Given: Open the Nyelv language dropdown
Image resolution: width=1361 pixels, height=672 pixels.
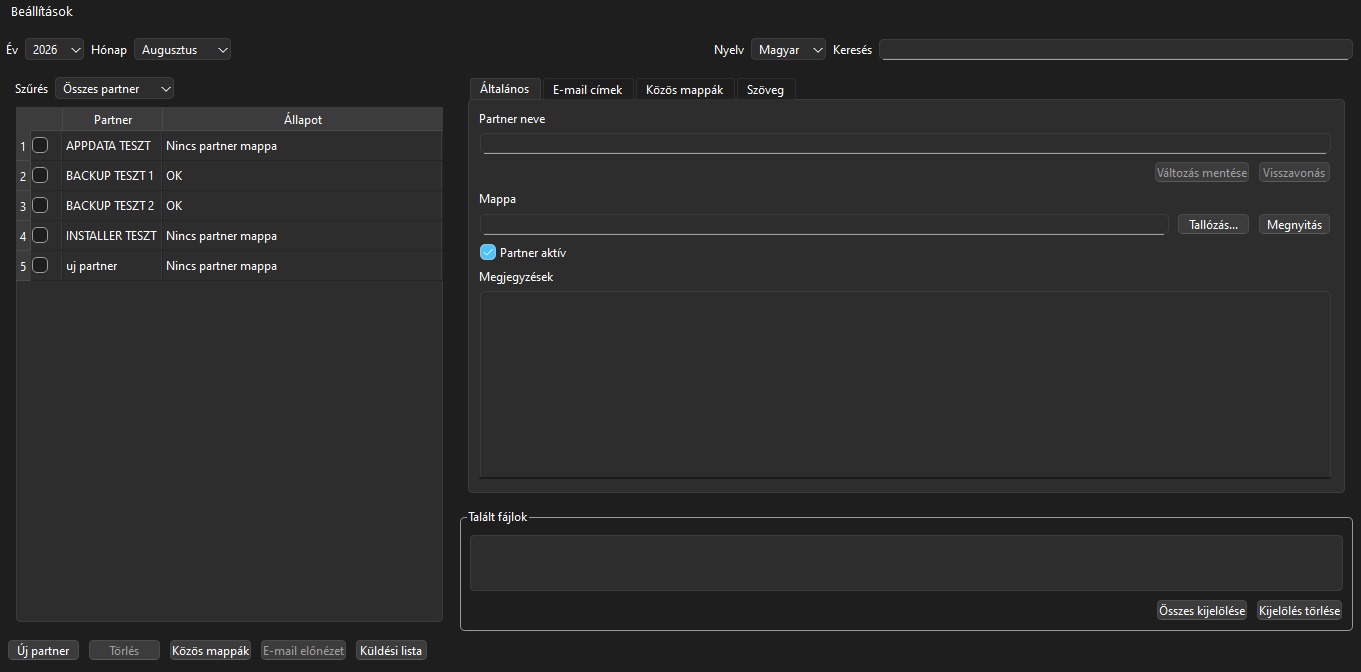Looking at the screenshot, I should (789, 49).
